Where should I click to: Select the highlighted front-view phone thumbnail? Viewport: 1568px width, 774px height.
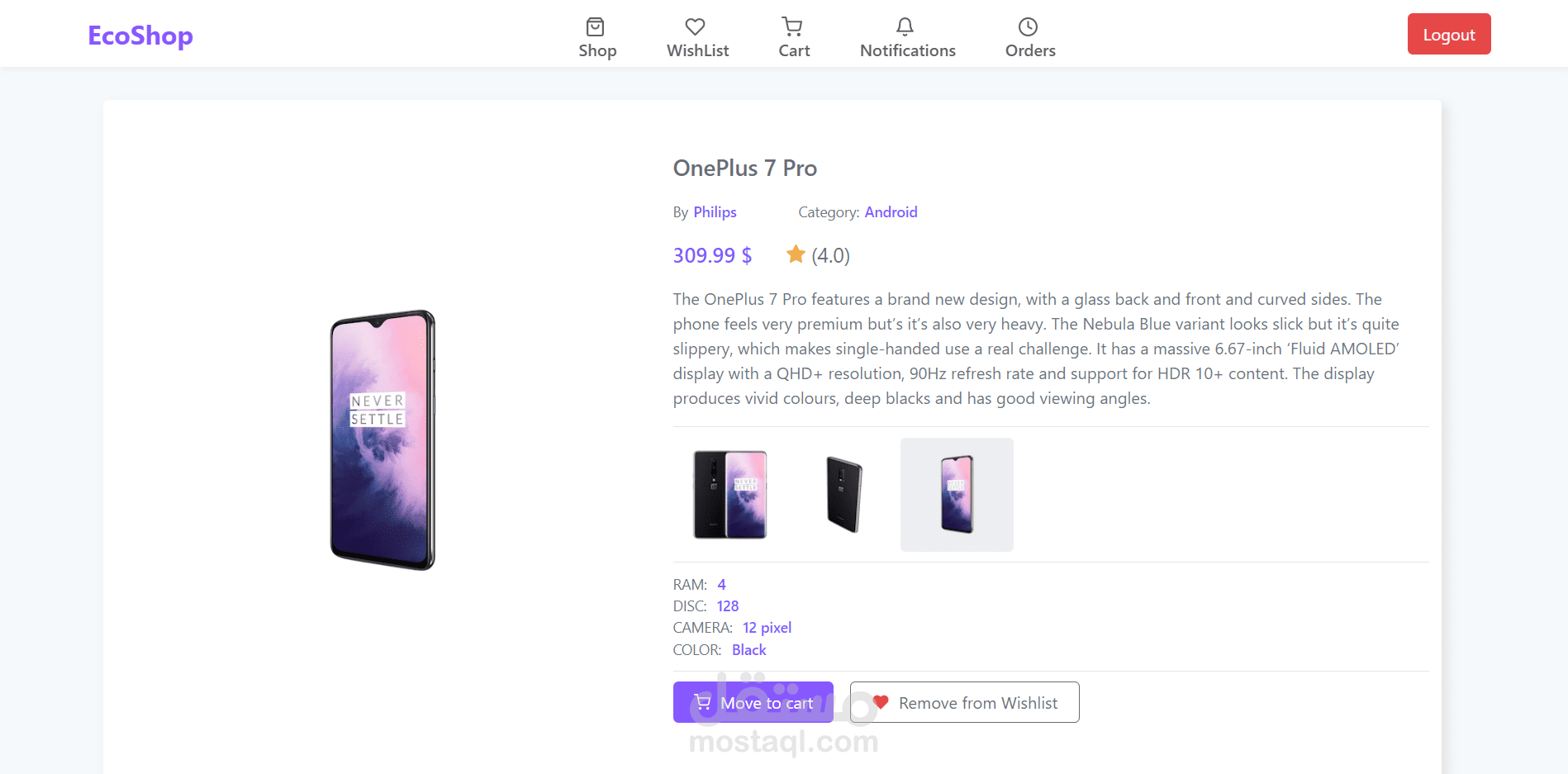[957, 495]
